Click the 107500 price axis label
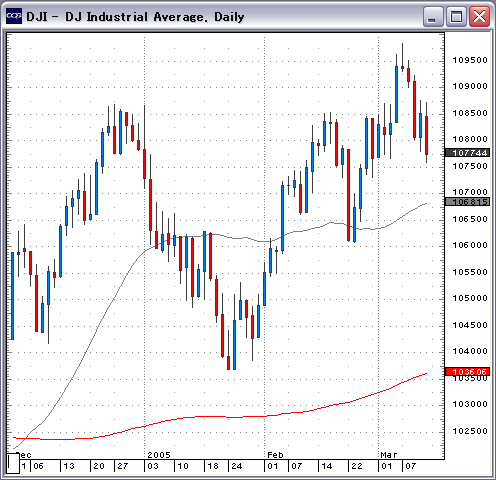496x480 pixels. click(x=470, y=166)
